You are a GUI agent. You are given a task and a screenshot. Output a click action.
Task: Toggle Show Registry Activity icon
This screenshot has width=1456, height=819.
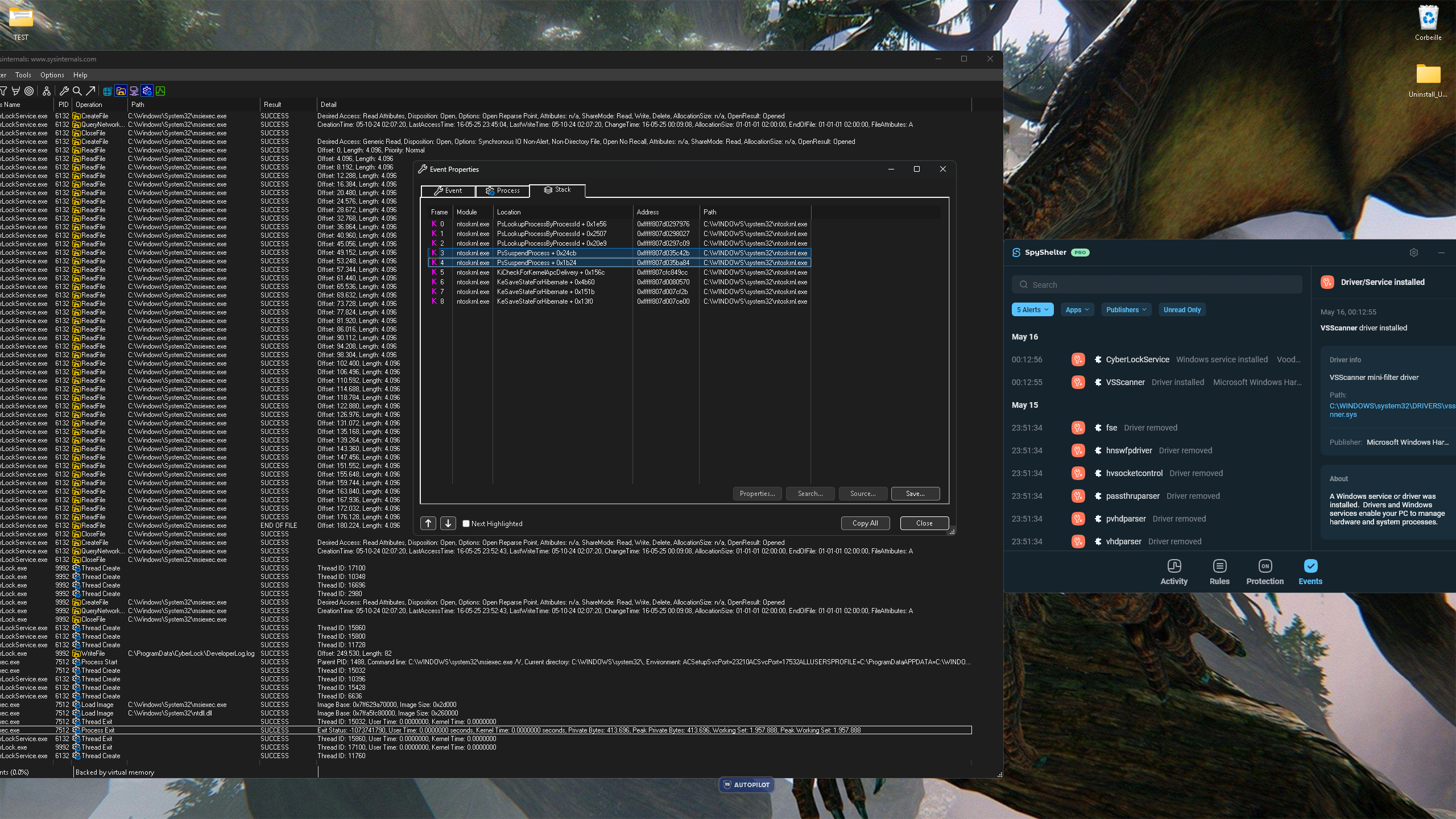(x=107, y=91)
